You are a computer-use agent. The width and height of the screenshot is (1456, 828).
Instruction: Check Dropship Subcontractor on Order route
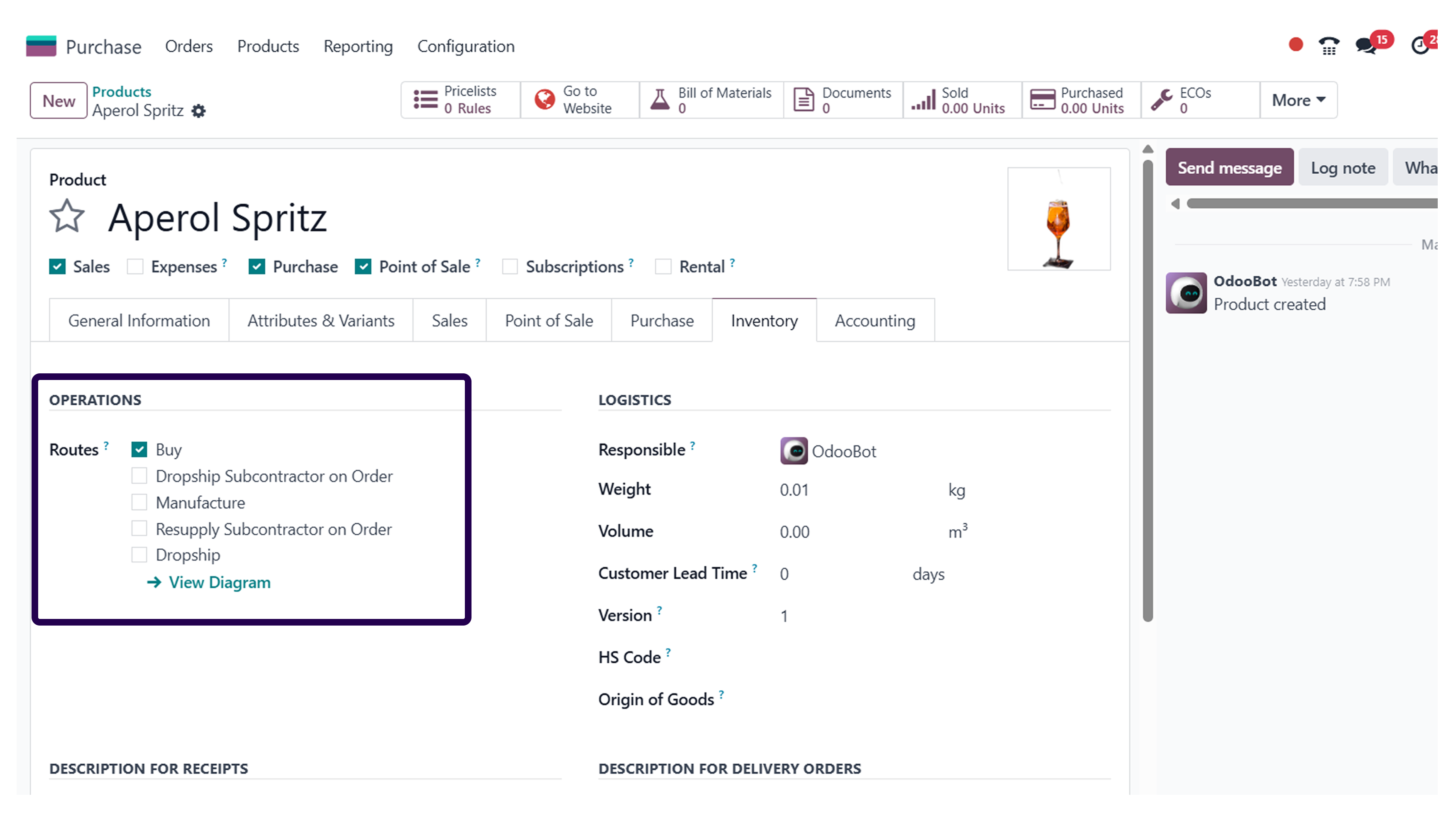139,475
